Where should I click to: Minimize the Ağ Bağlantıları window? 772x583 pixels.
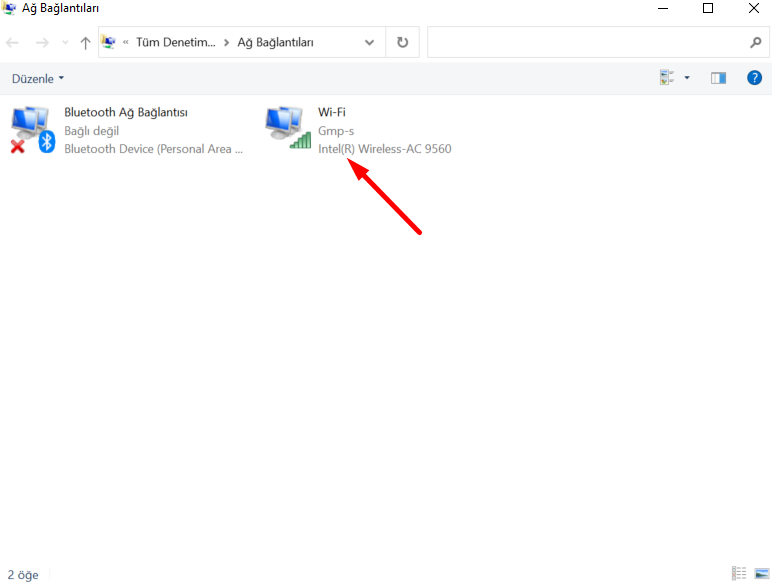click(663, 8)
